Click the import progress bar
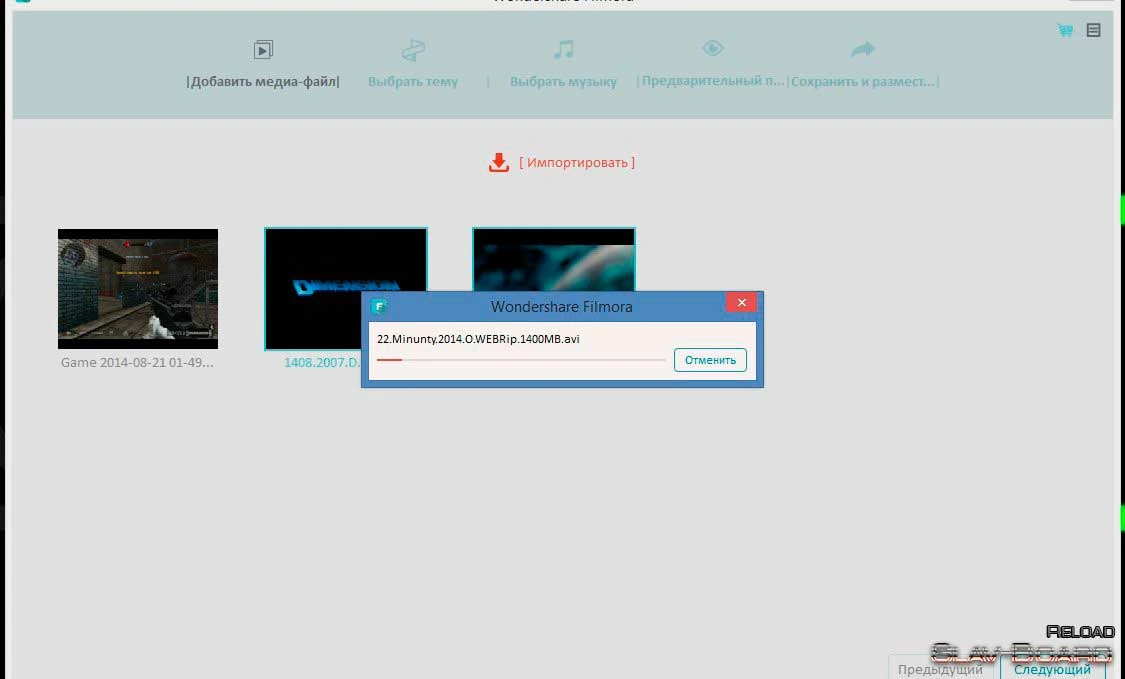1125x679 pixels. point(521,360)
